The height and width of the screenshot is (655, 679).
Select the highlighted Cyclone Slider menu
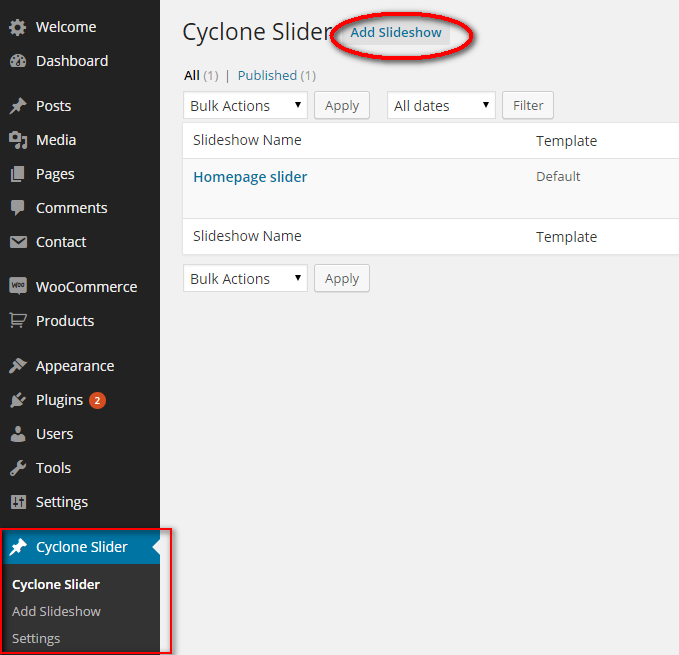point(80,547)
